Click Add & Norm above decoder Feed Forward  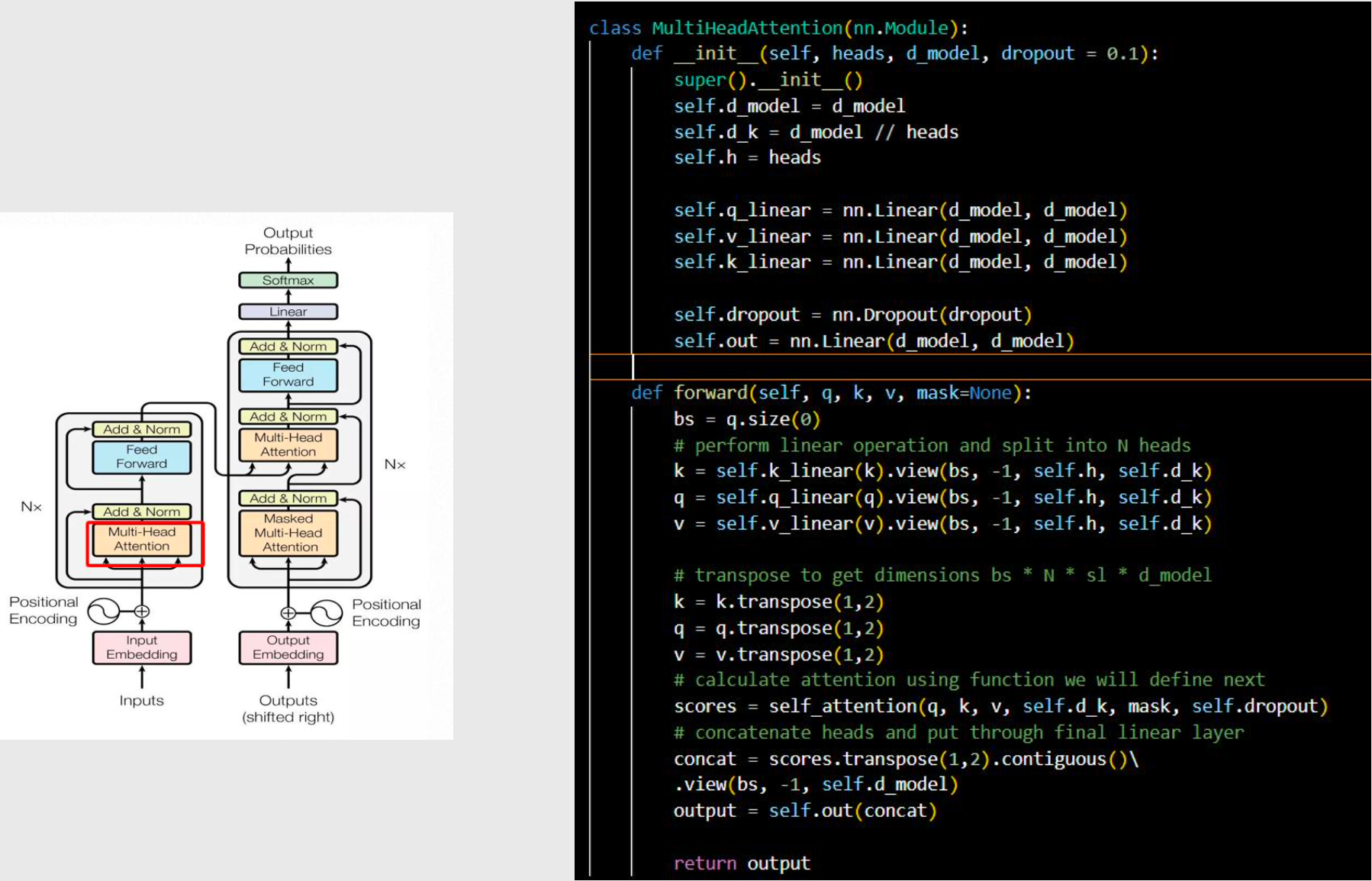288,347
